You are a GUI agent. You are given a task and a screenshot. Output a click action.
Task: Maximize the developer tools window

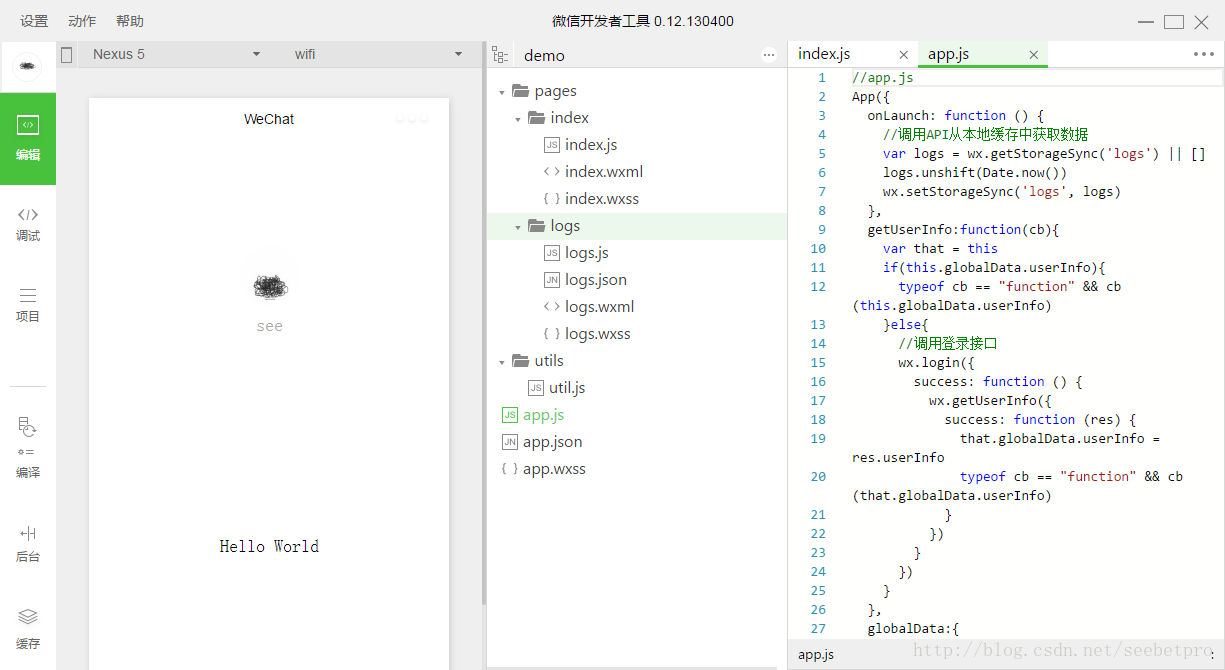point(1174,21)
